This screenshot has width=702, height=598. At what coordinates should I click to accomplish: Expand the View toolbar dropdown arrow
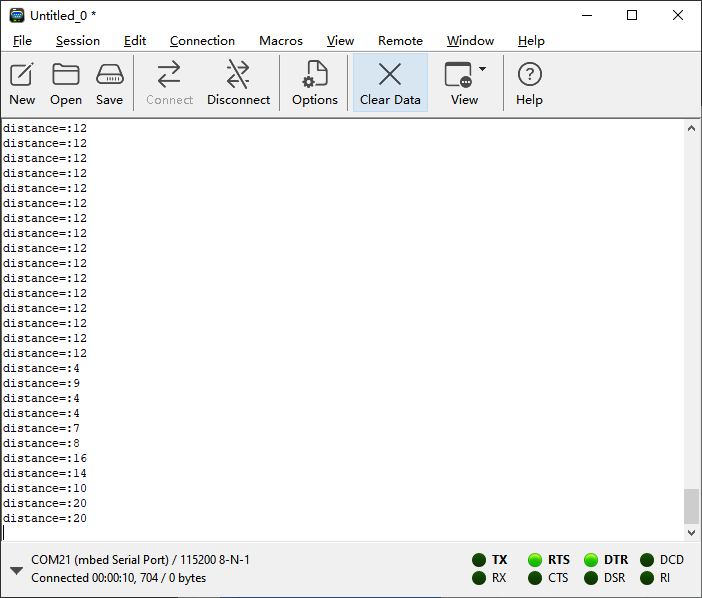(x=482, y=69)
